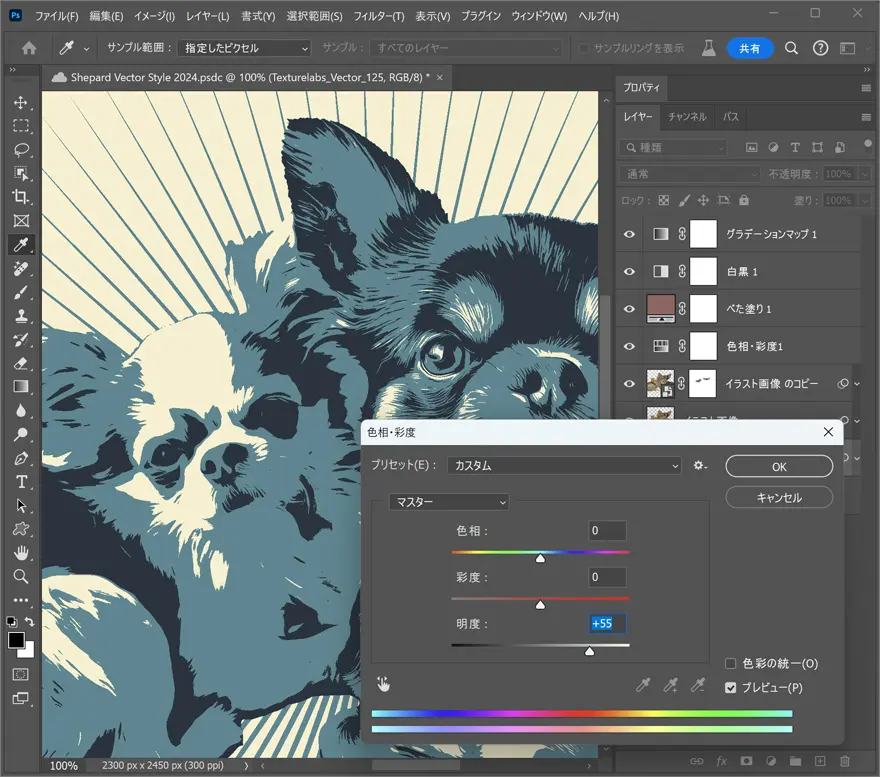Select the Crop tool
880x777 pixels.
coord(21,197)
